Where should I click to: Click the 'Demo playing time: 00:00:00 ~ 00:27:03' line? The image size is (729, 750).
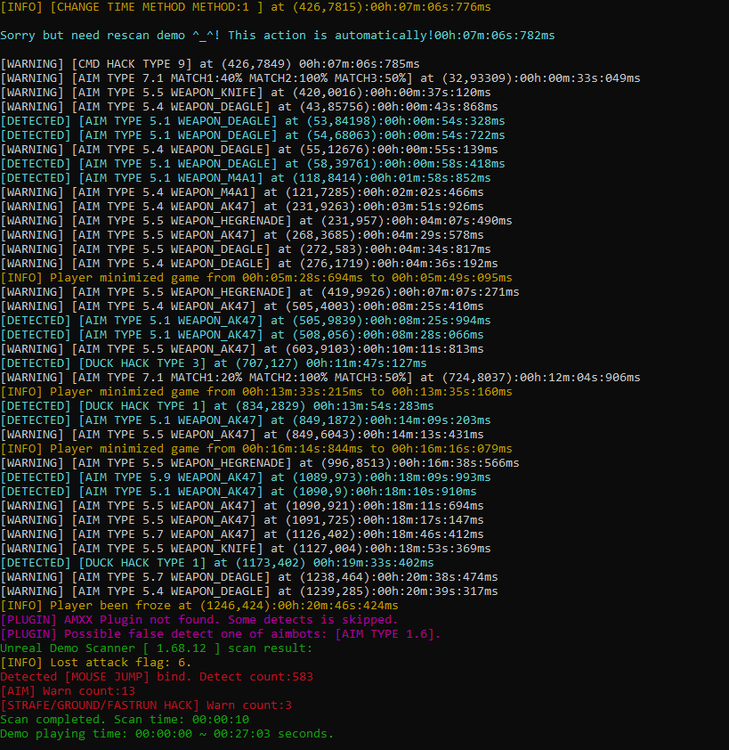point(167,734)
